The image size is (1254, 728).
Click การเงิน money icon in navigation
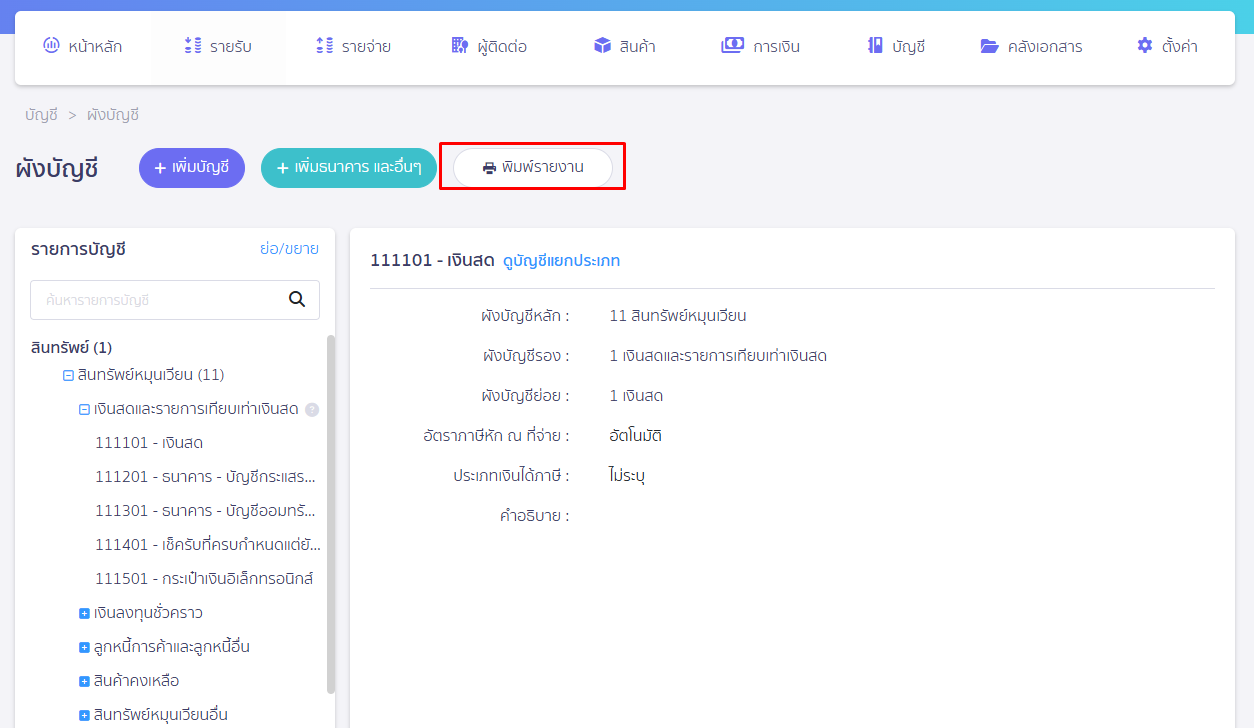pos(732,46)
